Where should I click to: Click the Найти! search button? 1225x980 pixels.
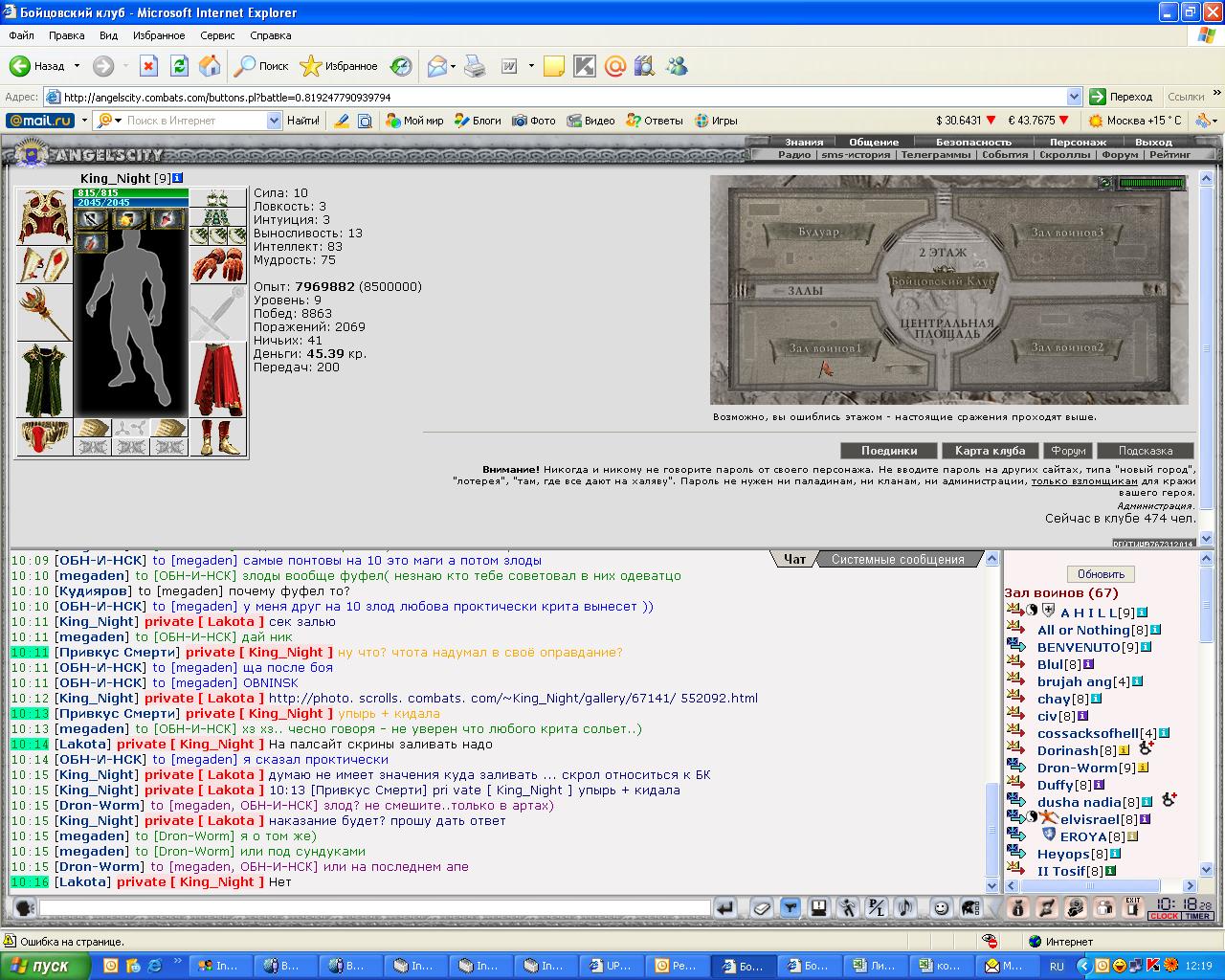[302, 121]
